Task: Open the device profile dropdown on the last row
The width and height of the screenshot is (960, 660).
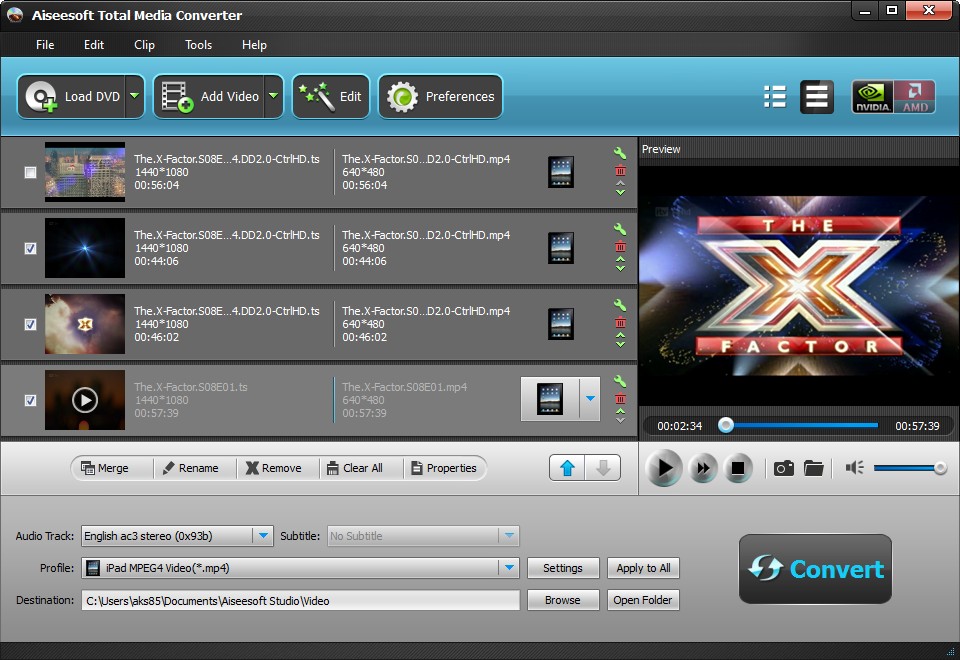Action: click(589, 398)
